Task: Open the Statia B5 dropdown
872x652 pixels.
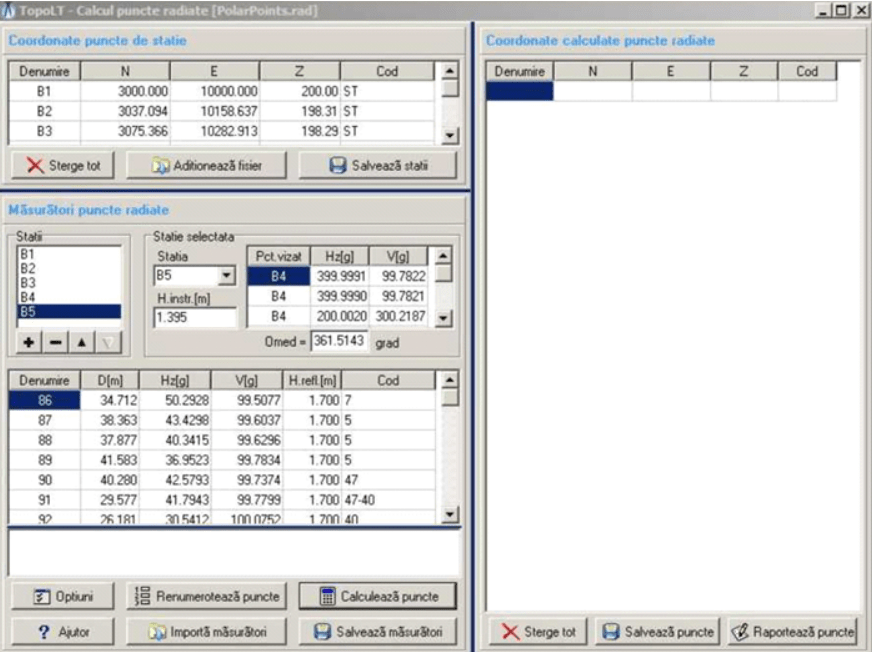Action: click(226, 275)
